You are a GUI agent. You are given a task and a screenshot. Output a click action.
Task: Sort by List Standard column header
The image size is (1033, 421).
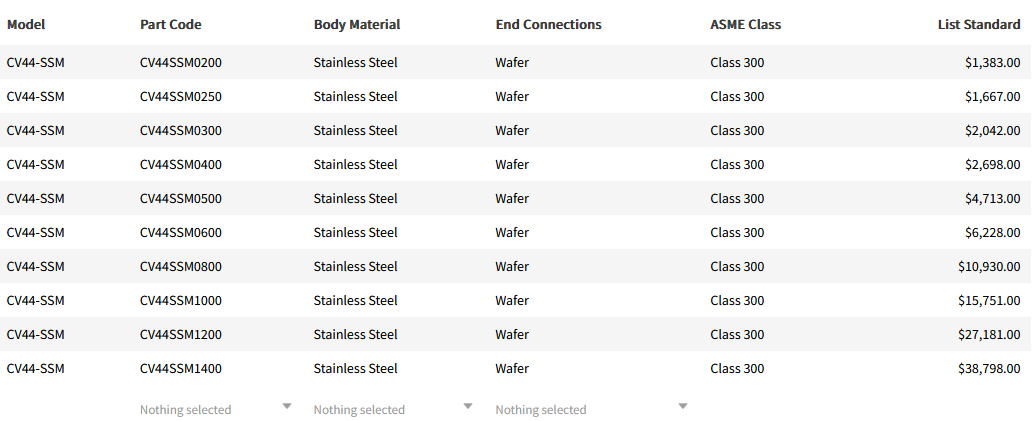coord(979,24)
